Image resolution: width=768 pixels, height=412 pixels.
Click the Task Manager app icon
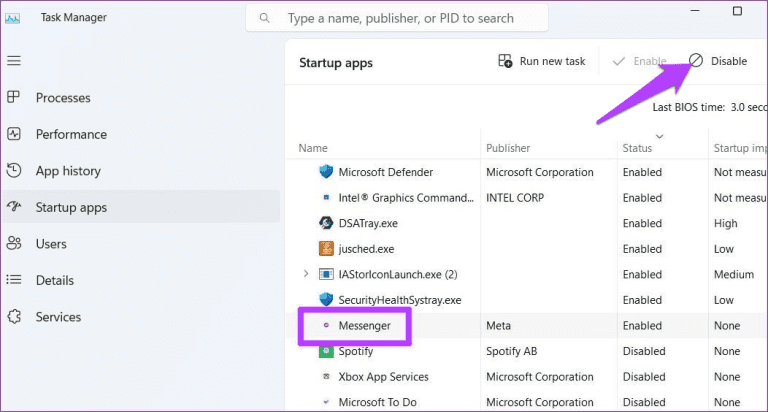13,18
